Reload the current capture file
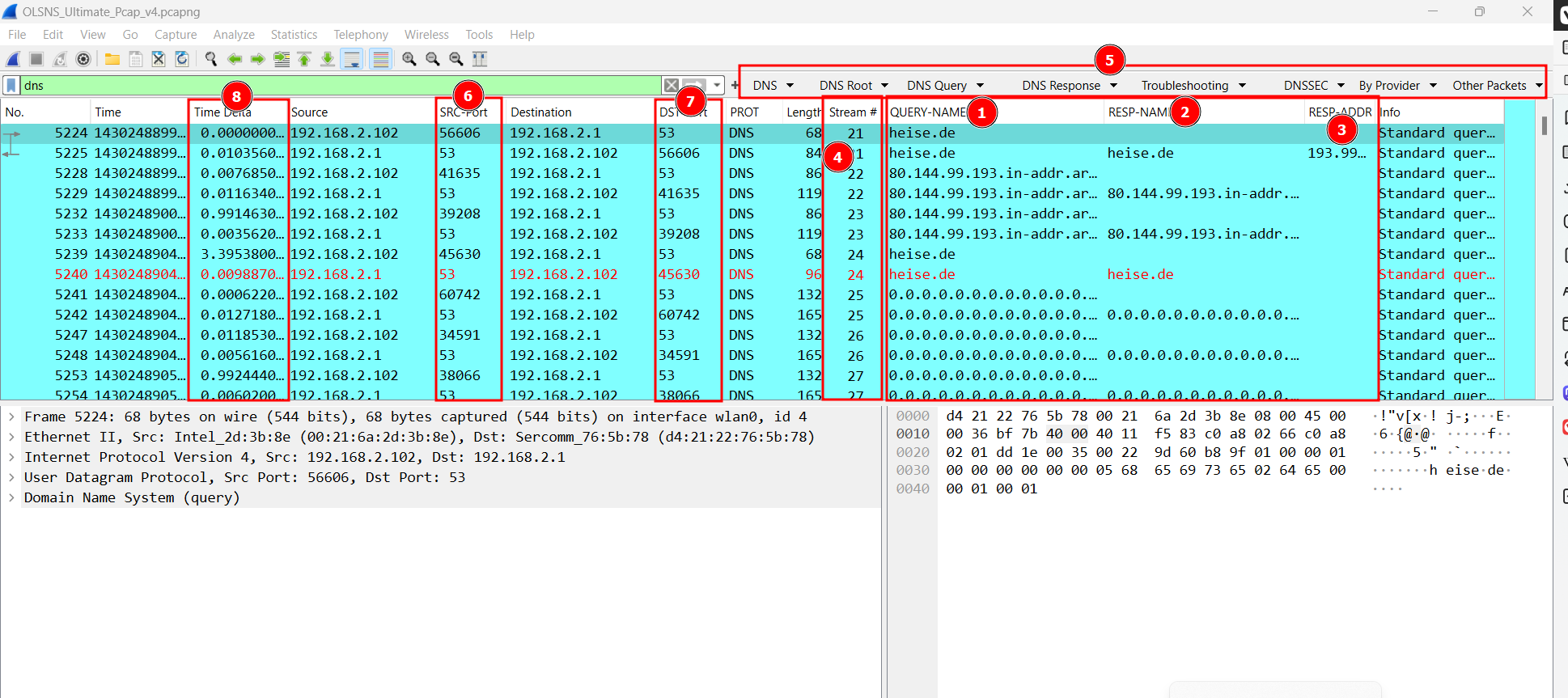Image resolution: width=1568 pixels, height=698 pixels. tap(182, 59)
